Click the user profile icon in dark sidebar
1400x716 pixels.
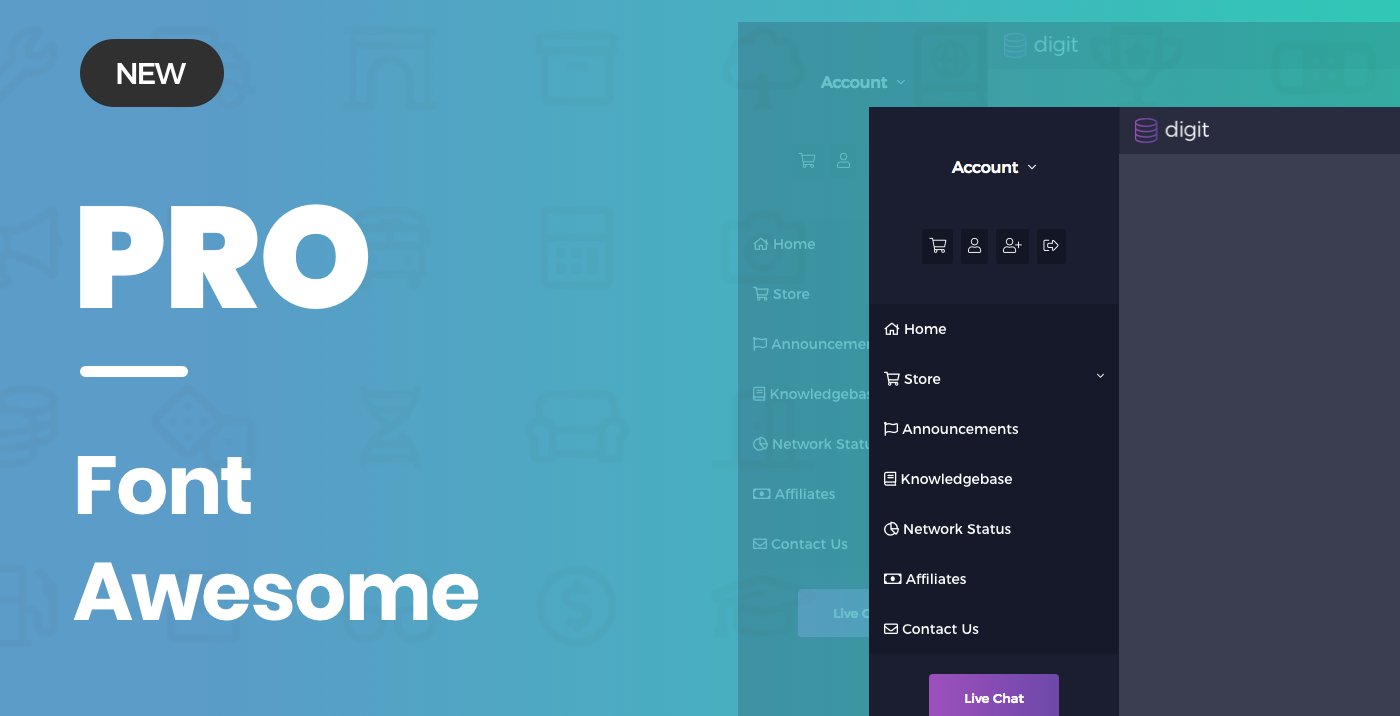point(974,246)
